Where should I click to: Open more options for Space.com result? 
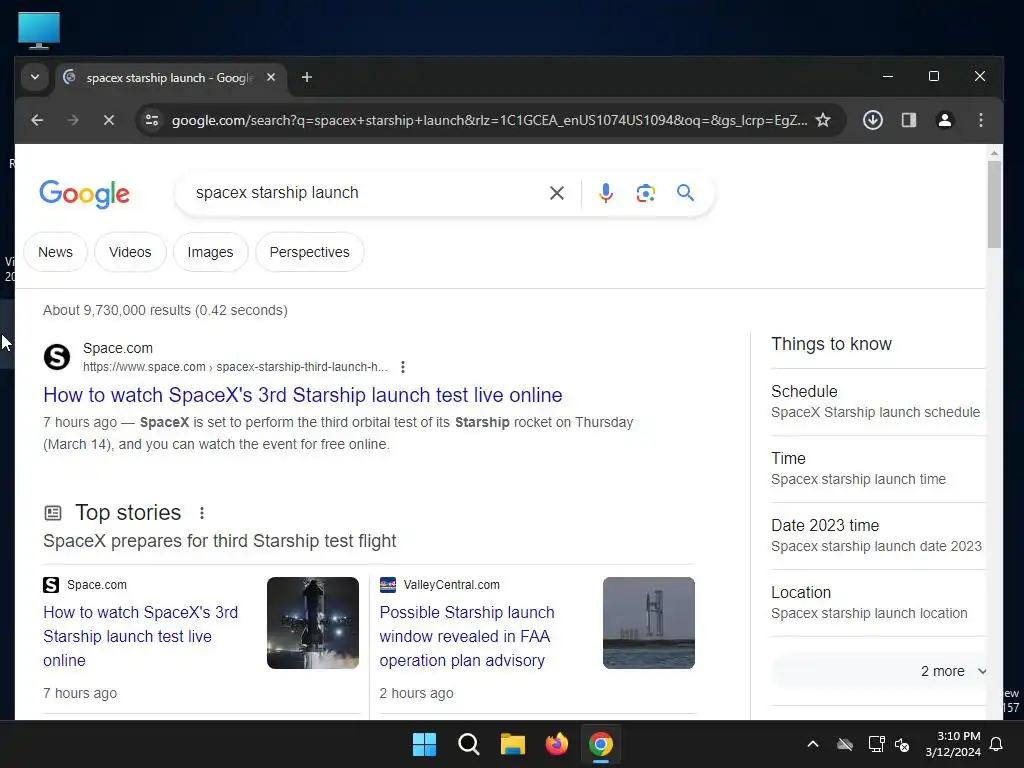[x=403, y=367]
